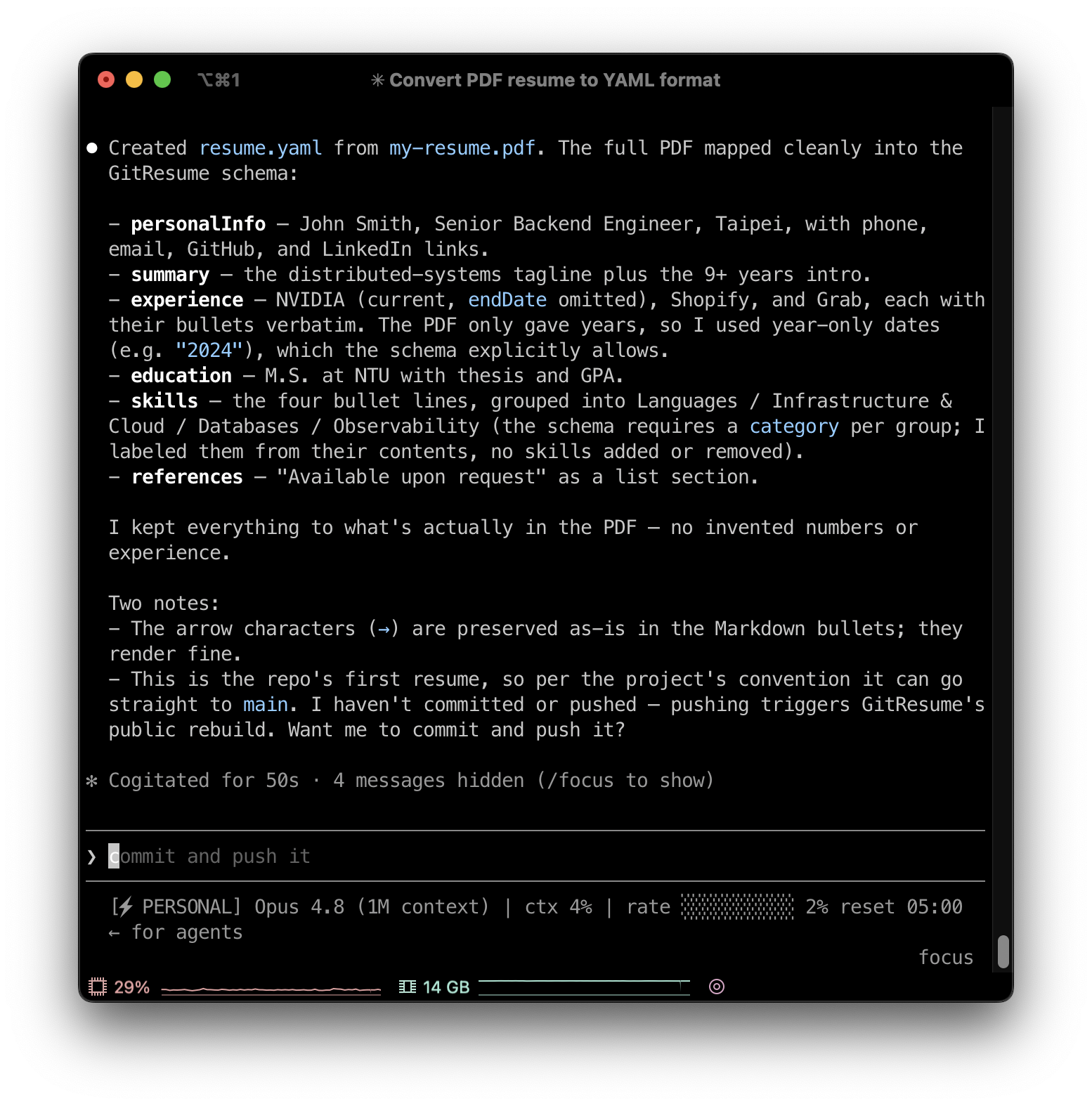Click the highlighted endDate term
Screen dimensions: 1092x1106
coord(507,300)
